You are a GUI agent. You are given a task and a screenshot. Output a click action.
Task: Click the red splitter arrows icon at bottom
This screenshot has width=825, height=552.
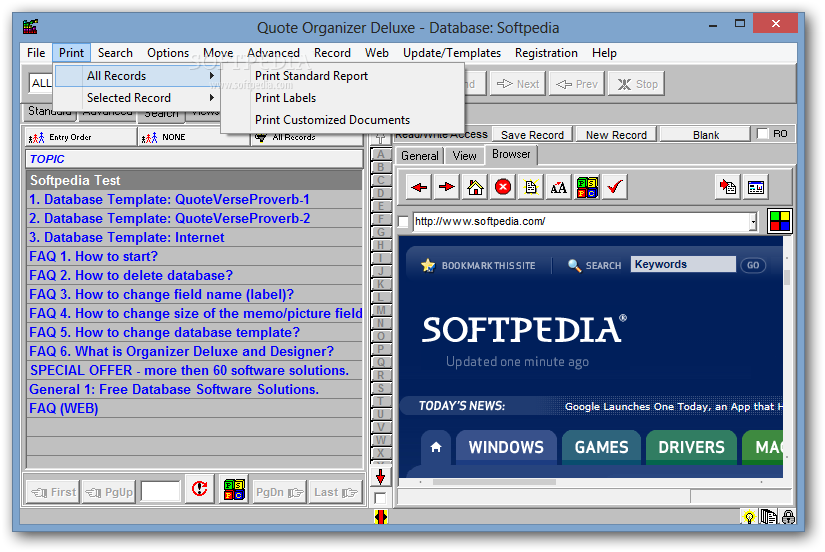click(x=380, y=517)
